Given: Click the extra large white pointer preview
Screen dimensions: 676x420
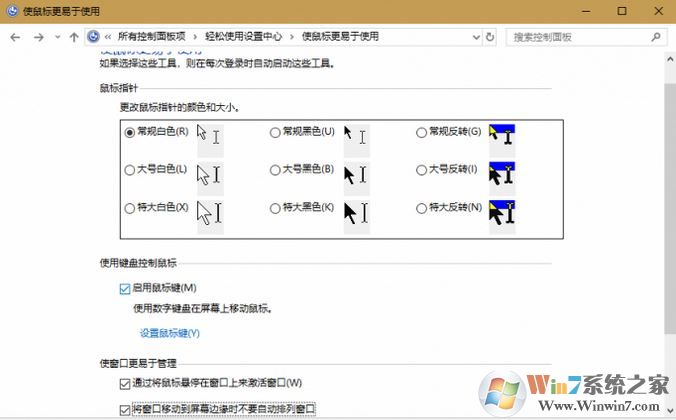Looking at the screenshot, I should click(x=210, y=217).
